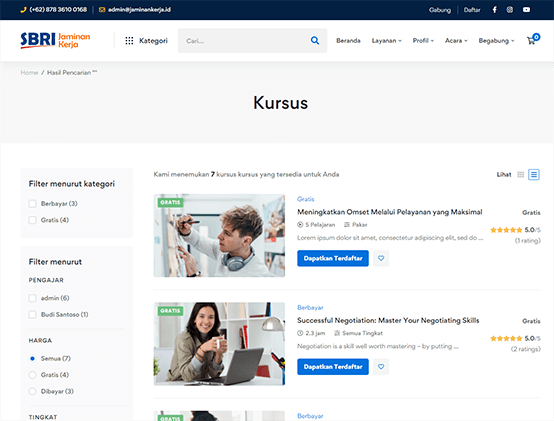
Task: Click the Daftar link in top bar
Action: pyautogui.click(x=472, y=10)
